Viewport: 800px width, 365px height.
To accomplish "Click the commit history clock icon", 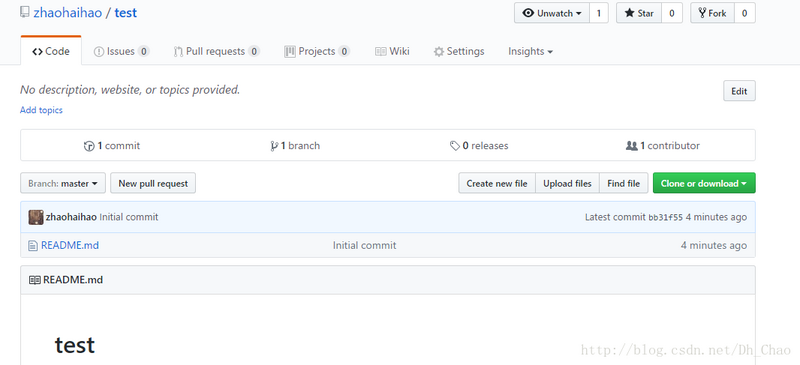I will click(x=89, y=146).
